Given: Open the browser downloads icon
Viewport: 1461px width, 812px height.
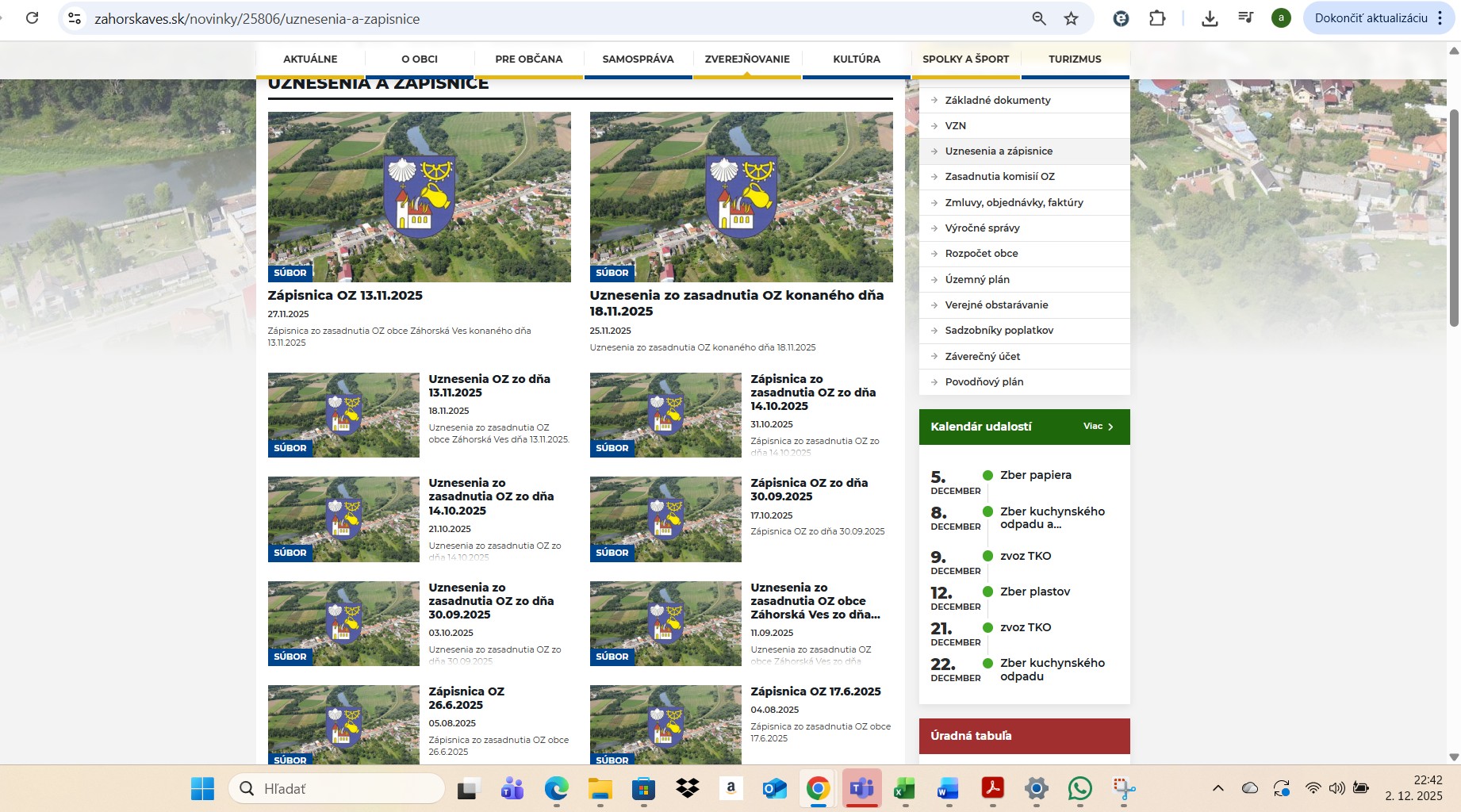Looking at the screenshot, I should (x=1210, y=18).
